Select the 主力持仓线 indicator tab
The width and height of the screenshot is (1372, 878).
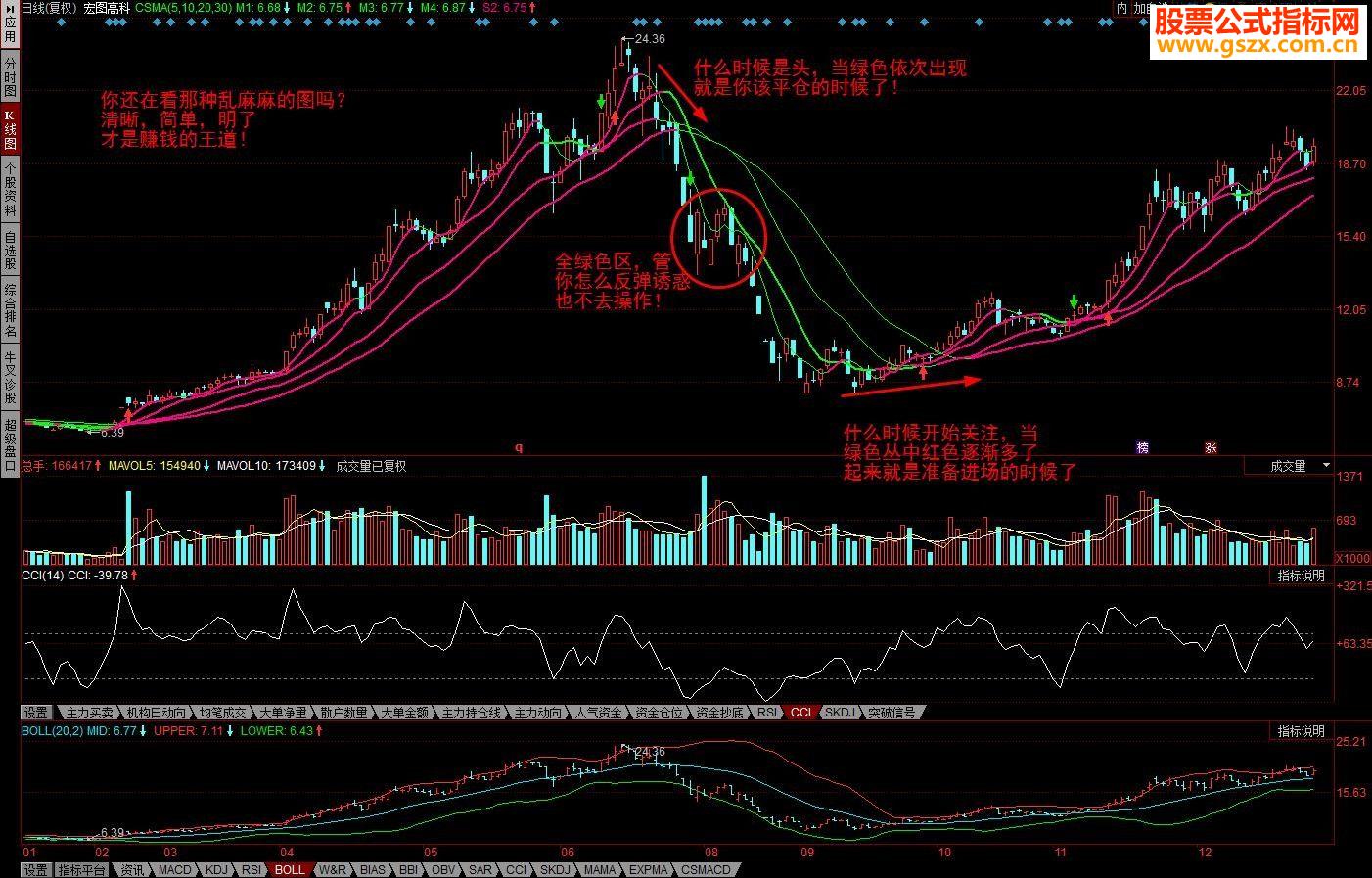point(471,713)
